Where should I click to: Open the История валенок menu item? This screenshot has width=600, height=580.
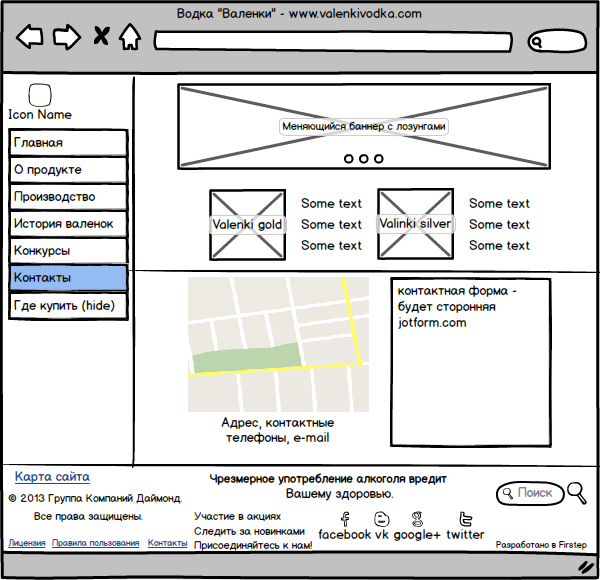click(x=68, y=223)
